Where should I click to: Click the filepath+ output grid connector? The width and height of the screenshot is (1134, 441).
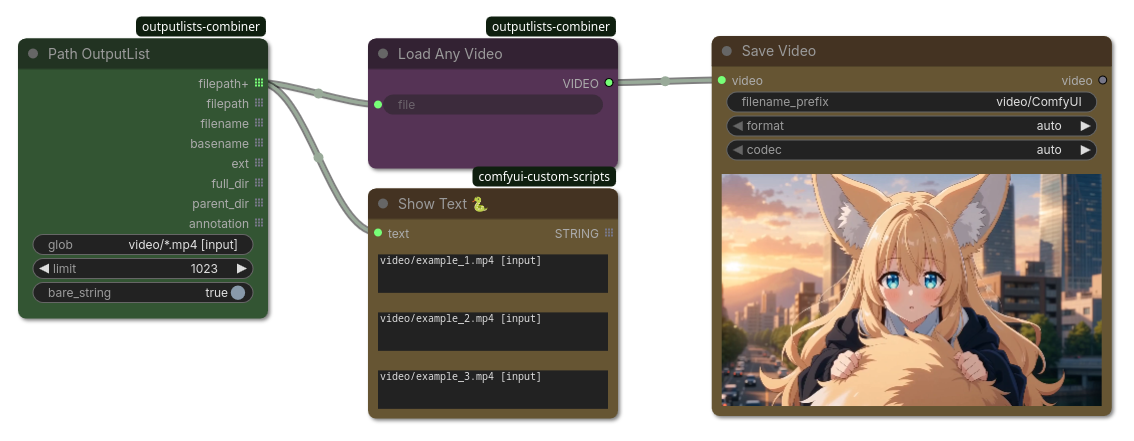coord(259,83)
